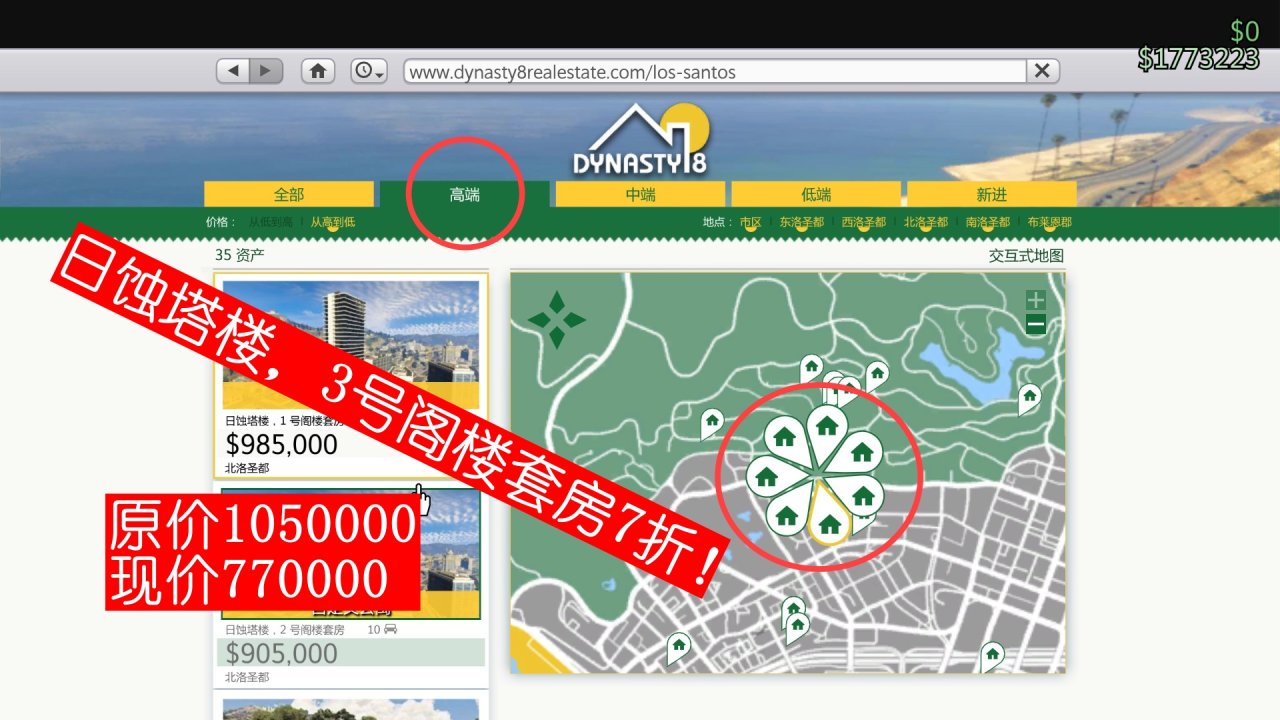1280x720 pixels.
Task: Filter location by 西洛圣都
Action: pos(864,222)
